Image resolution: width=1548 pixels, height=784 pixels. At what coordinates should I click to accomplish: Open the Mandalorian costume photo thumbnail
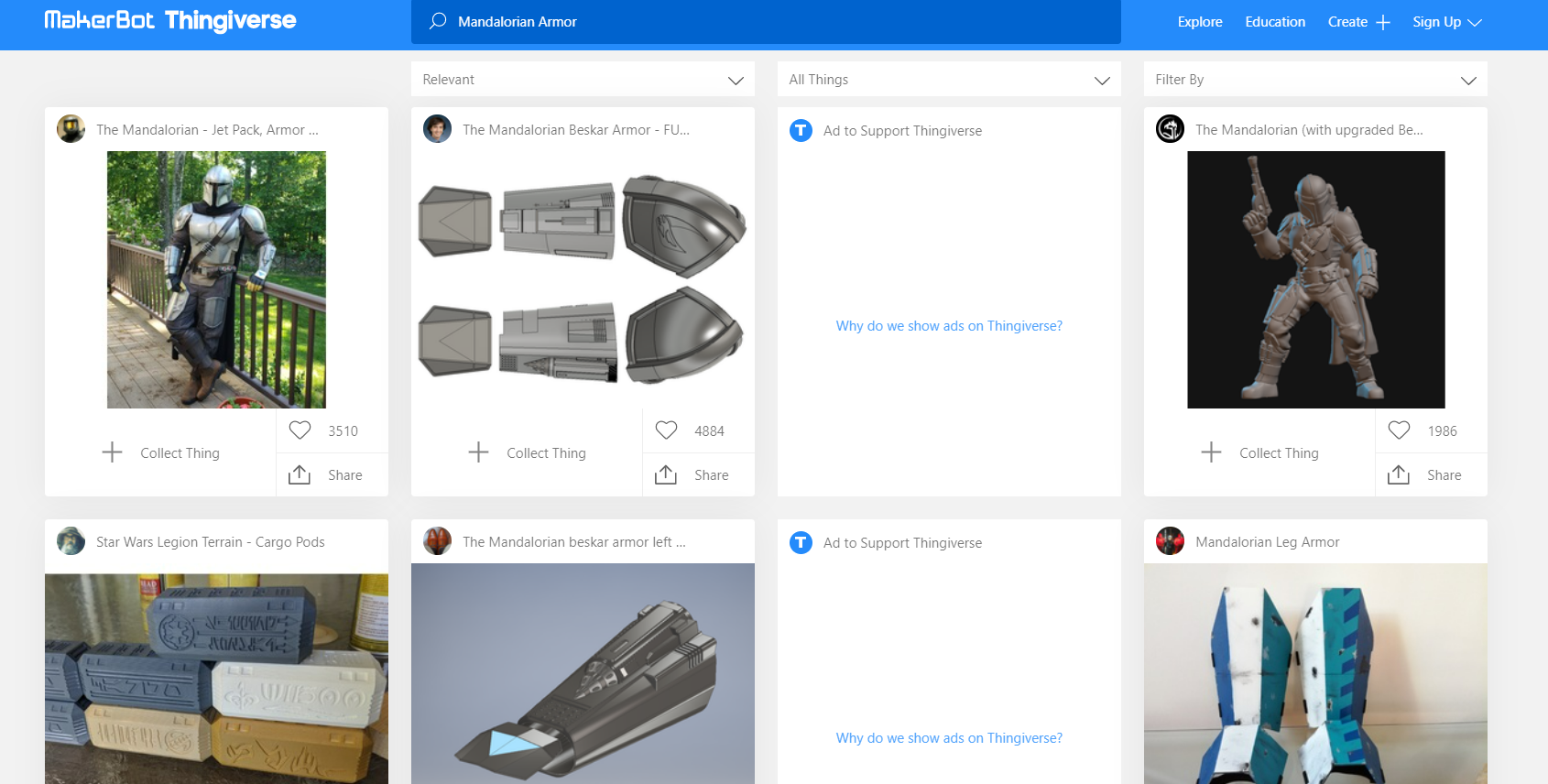point(216,279)
